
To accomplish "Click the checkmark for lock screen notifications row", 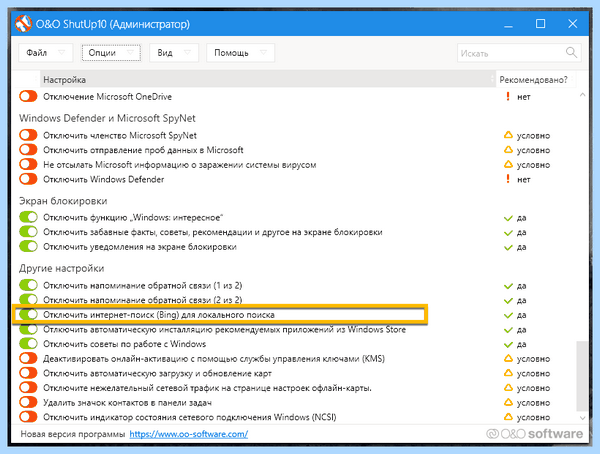I will (x=508, y=248).
